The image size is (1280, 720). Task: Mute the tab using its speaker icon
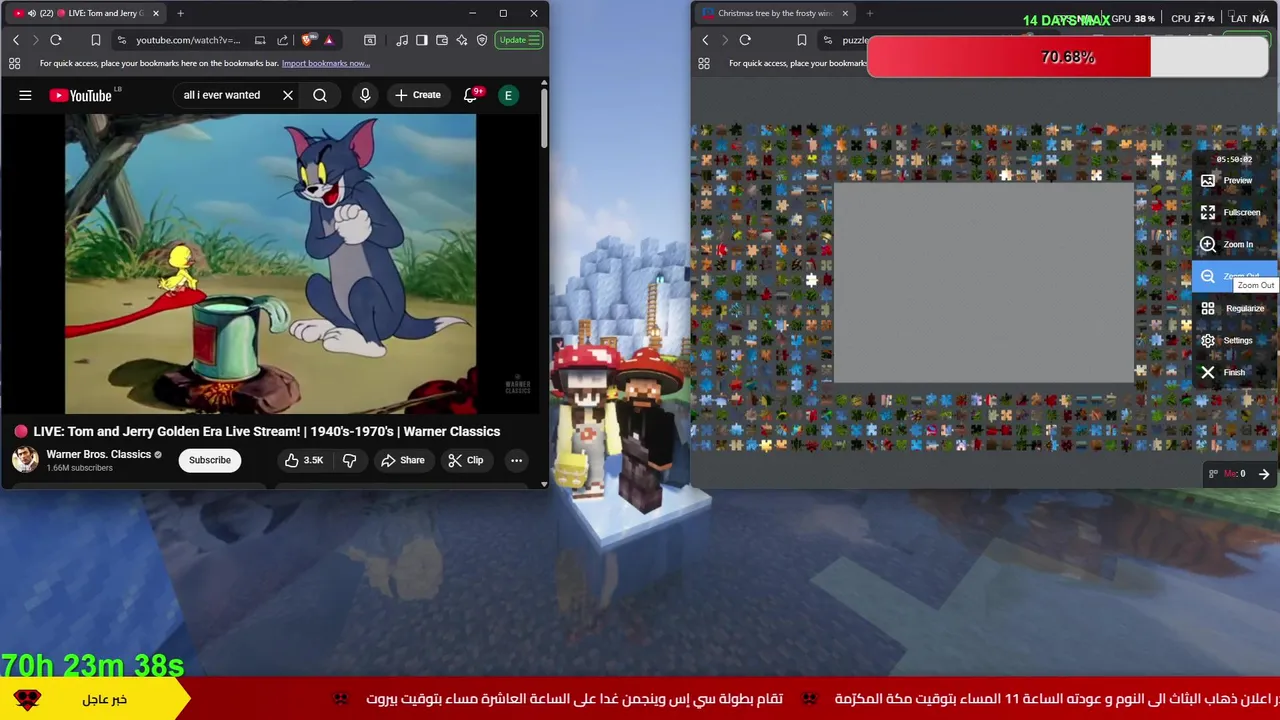31,13
